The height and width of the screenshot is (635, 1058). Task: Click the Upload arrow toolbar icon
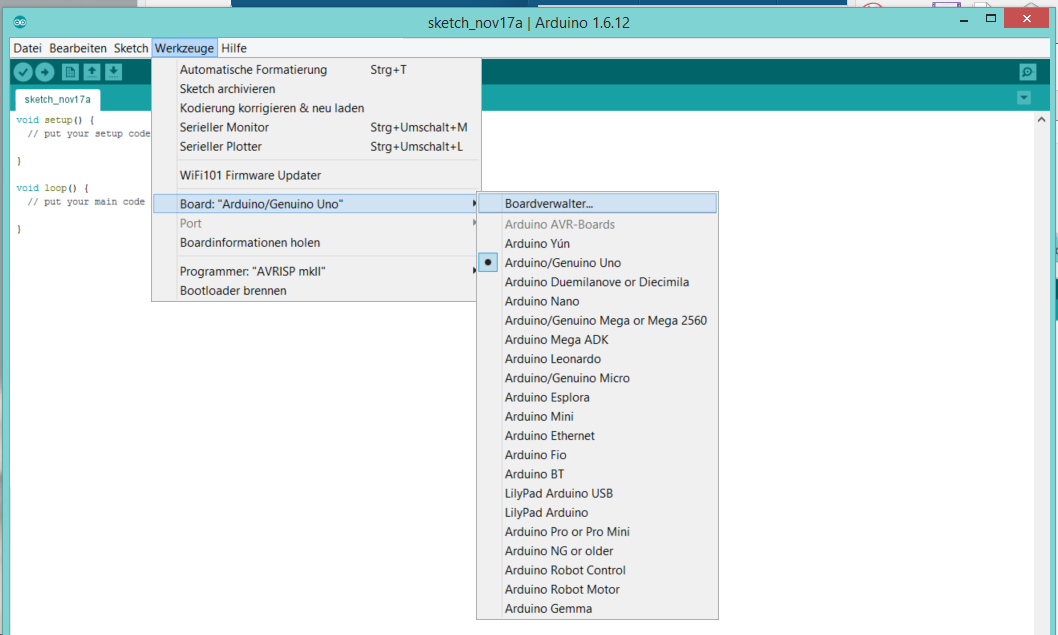(x=45, y=72)
